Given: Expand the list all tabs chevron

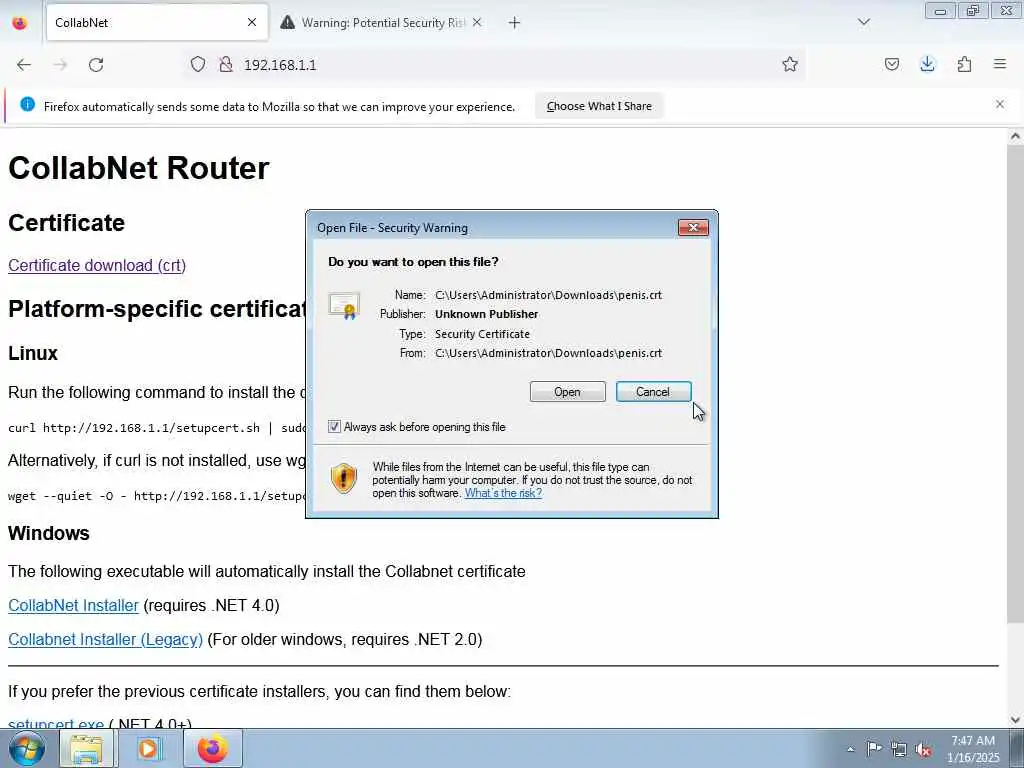Looking at the screenshot, I should click(863, 22).
